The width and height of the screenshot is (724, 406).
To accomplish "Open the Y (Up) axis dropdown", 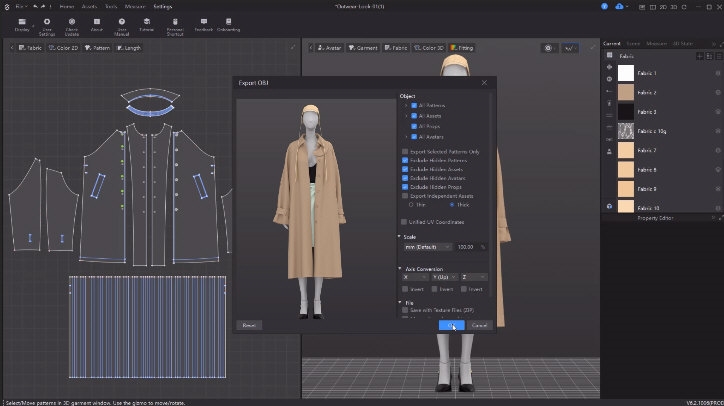I will click(x=444, y=277).
